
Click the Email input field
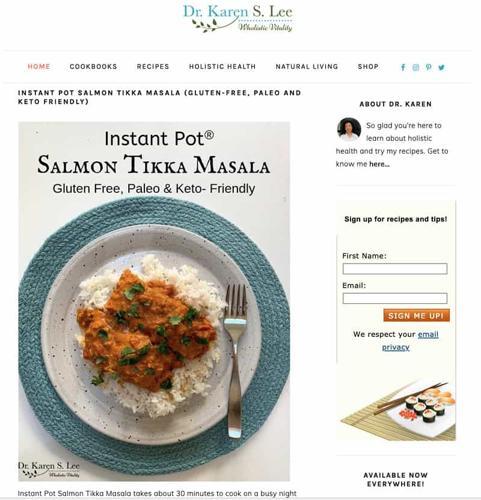pyautogui.click(x=395, y=298)
